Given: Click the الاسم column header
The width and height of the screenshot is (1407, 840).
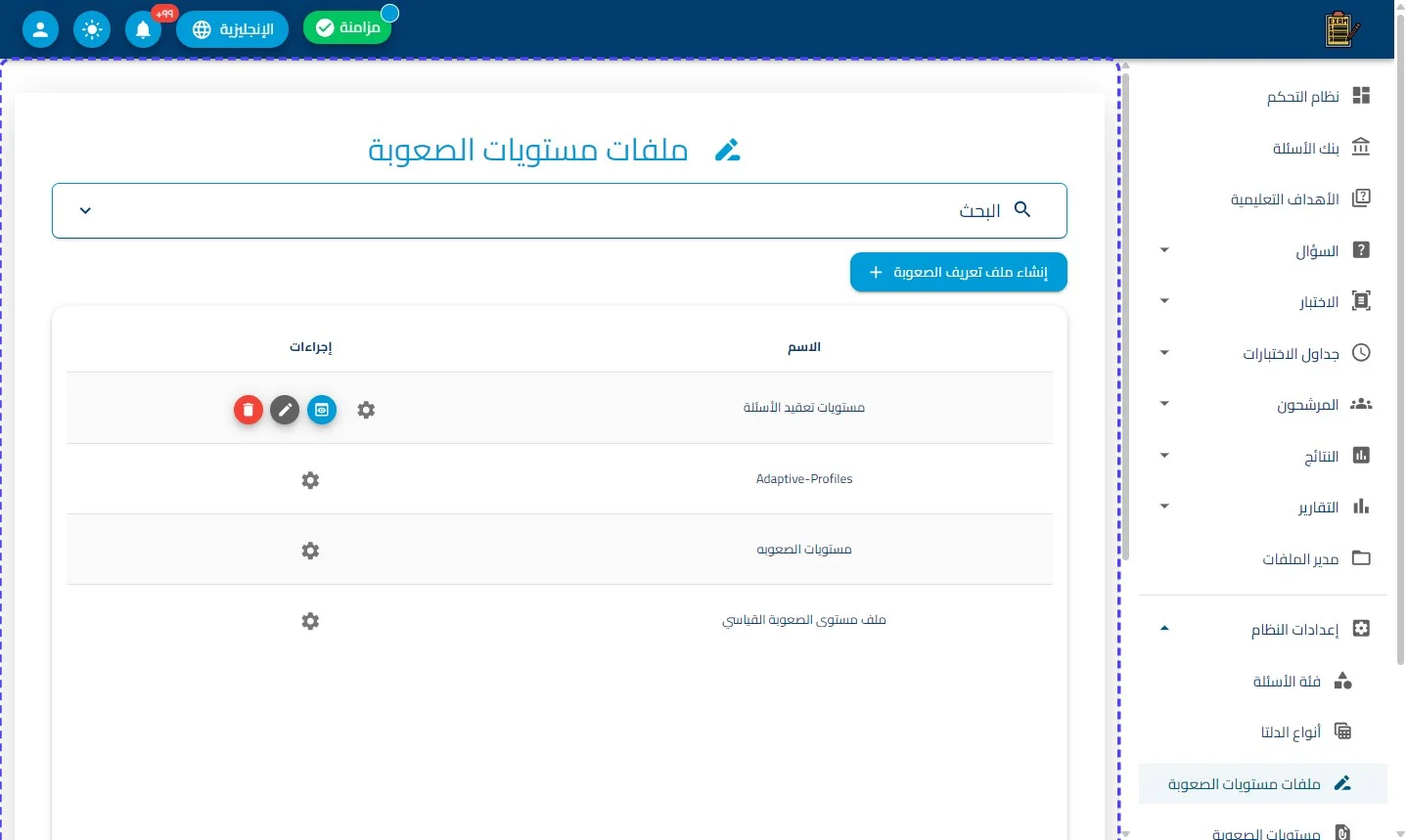Looking at the screenshot, I should 804,347.
